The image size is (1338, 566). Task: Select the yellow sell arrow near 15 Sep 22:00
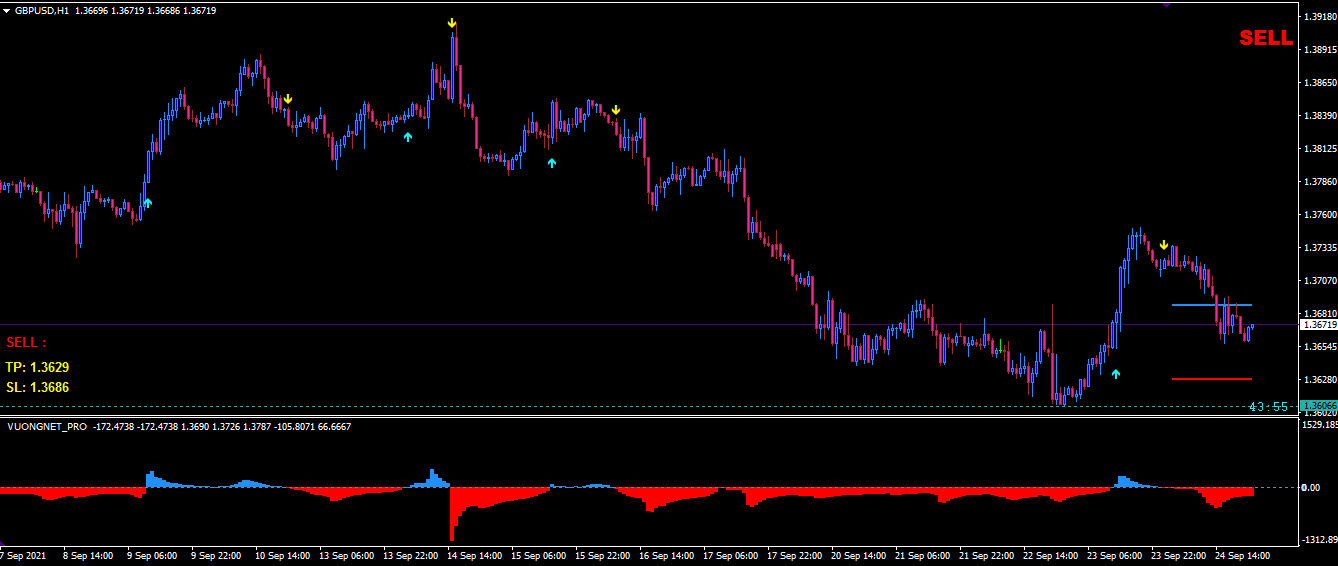coord(616,109)
